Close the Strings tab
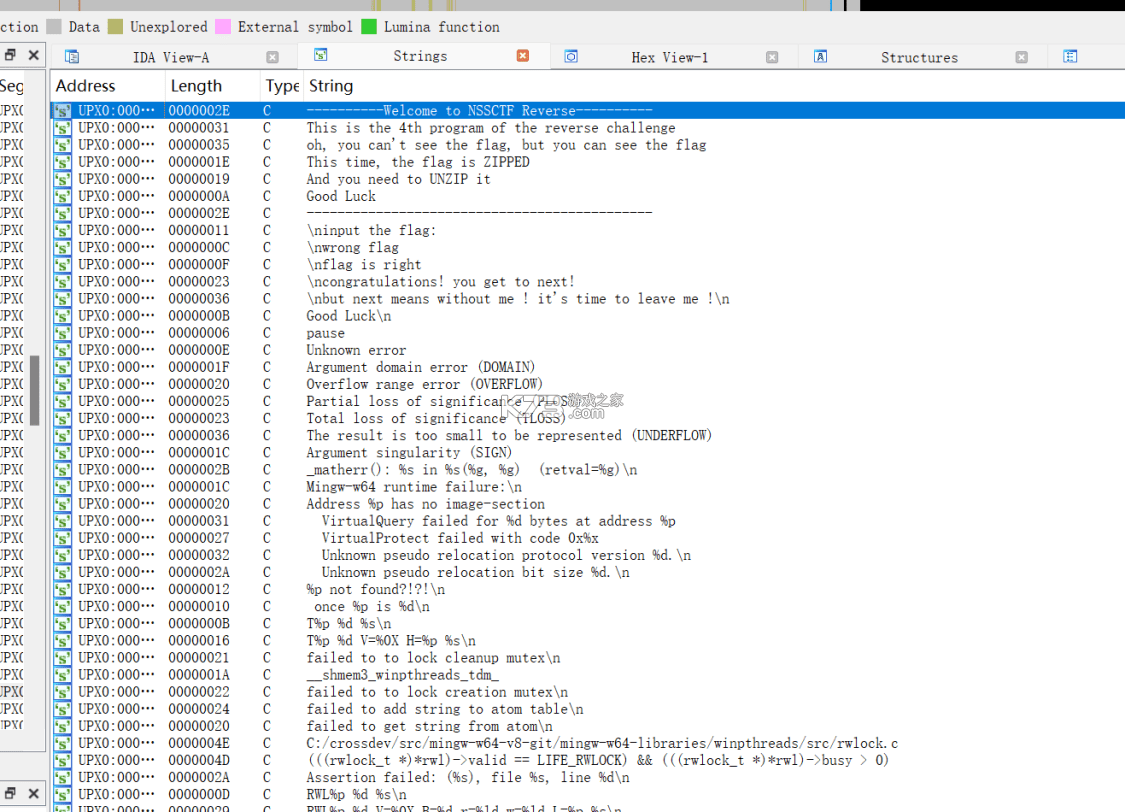 coord(523,55)
